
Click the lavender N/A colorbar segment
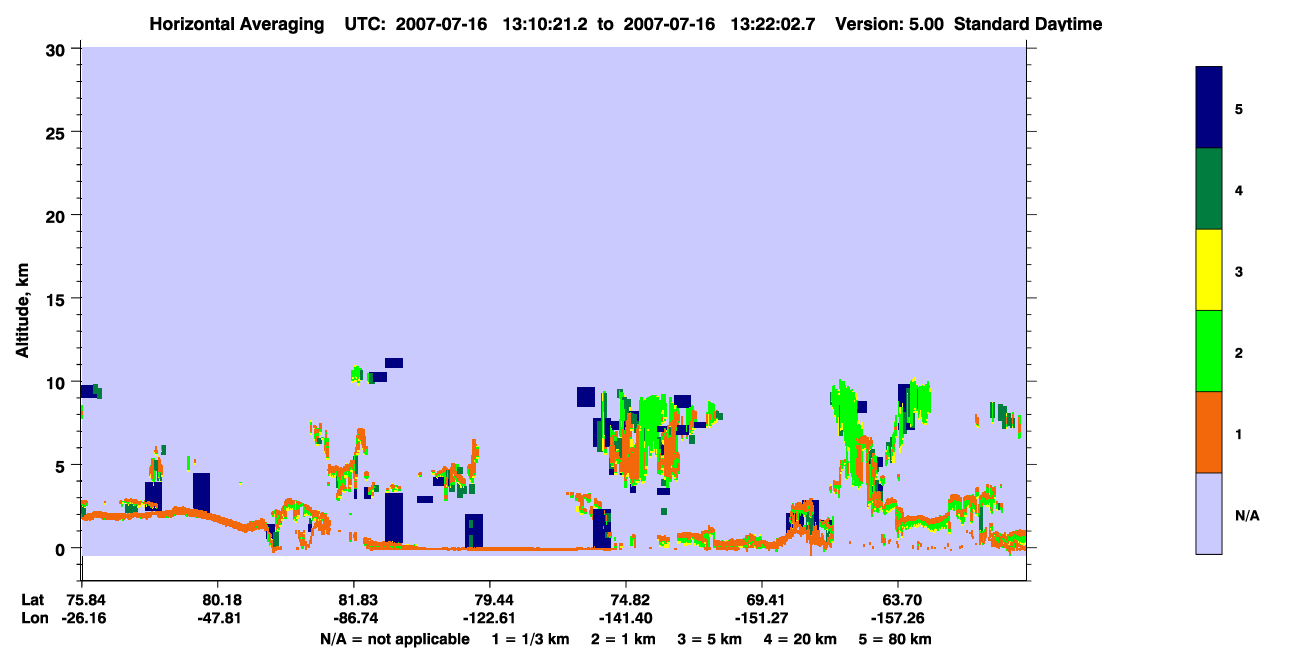click(1209, 513)
